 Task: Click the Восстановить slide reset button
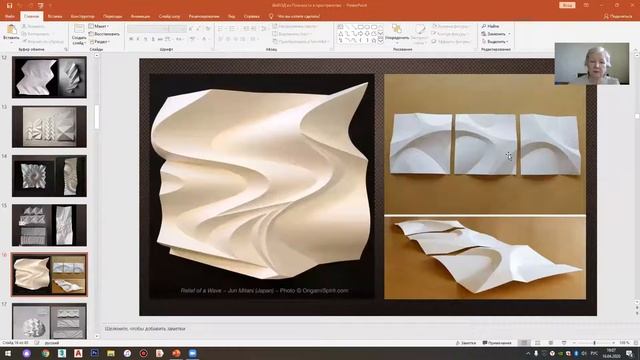(104, 34)
